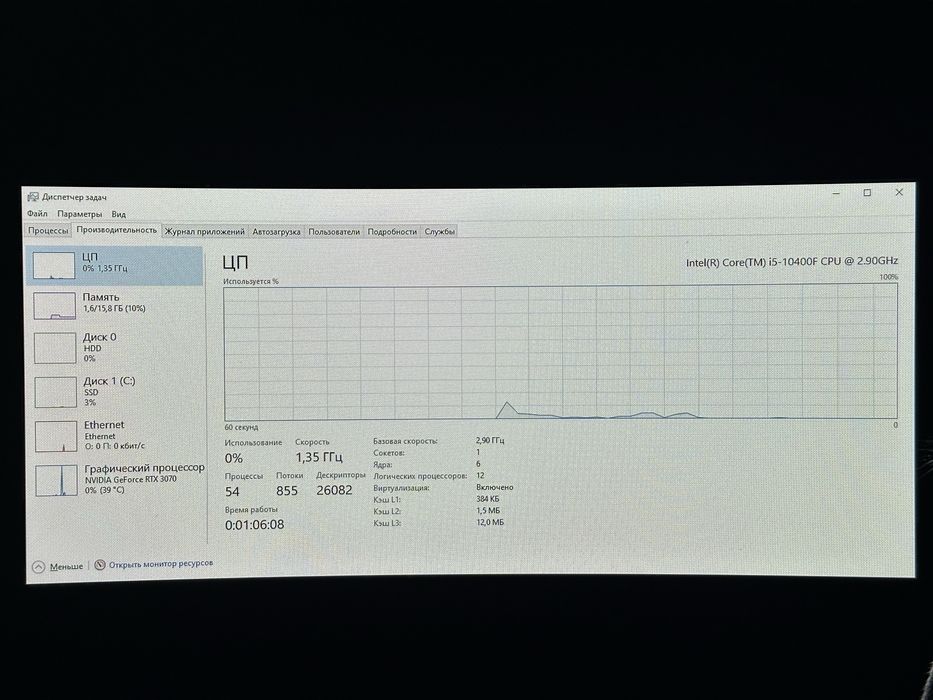The width and height of the screenshot is (933, 700).
Task: Maximize the Диспетчер задач window
Action: pyautogui.click(x=868, y=193)
